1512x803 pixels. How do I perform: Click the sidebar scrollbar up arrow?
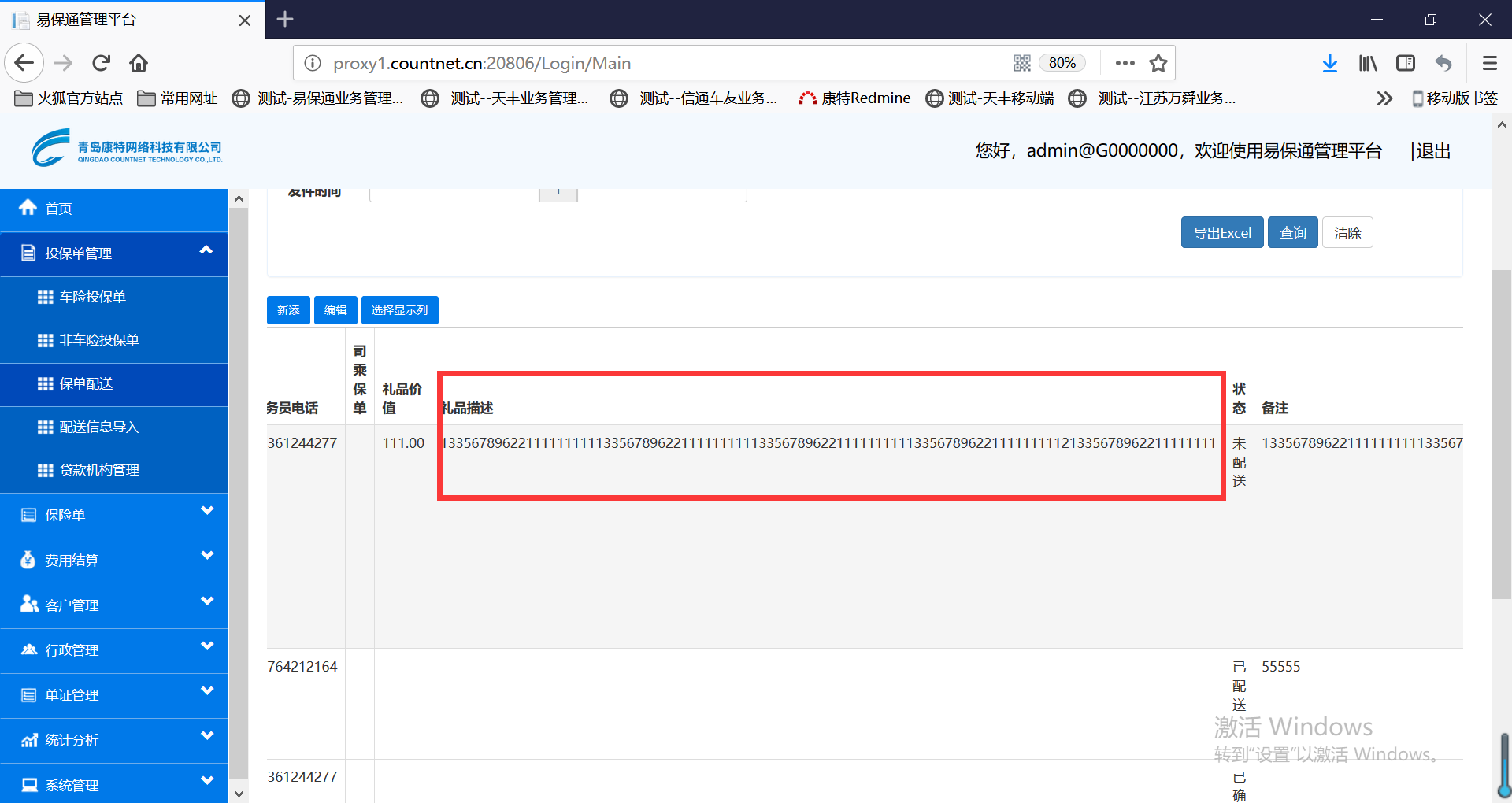239,199
